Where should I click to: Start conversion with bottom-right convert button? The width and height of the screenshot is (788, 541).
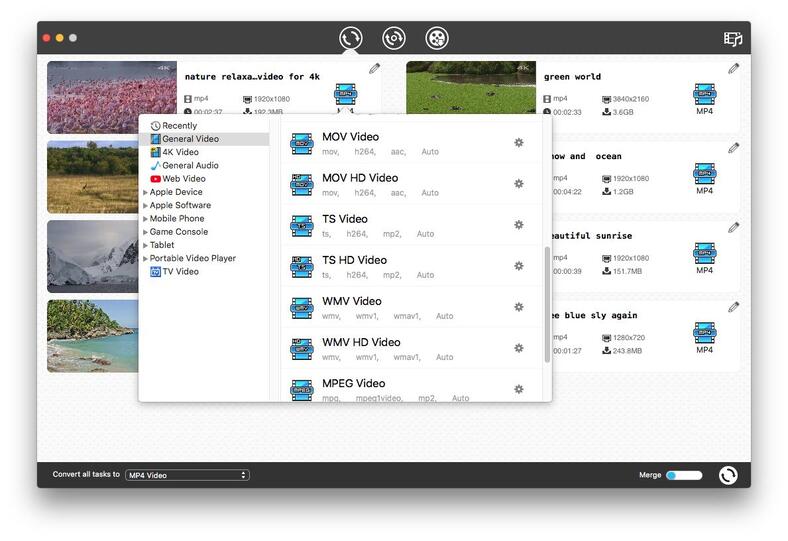[x=728, y=475]
